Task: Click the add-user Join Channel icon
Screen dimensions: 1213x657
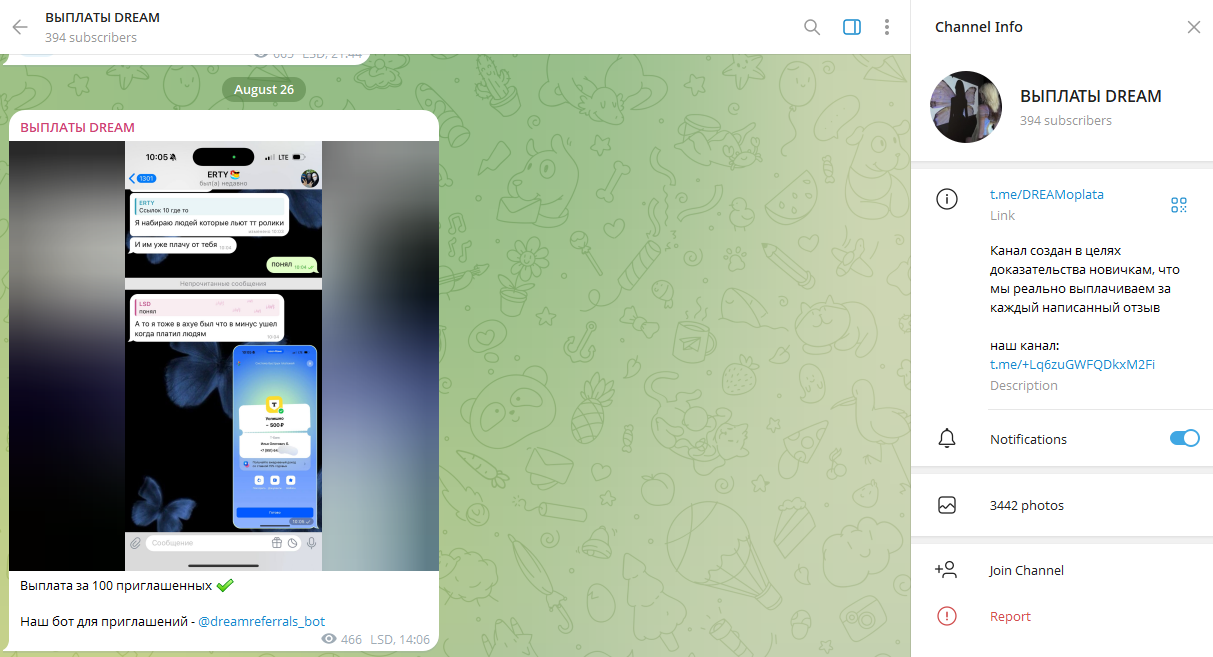Action: tap(946, 570)
